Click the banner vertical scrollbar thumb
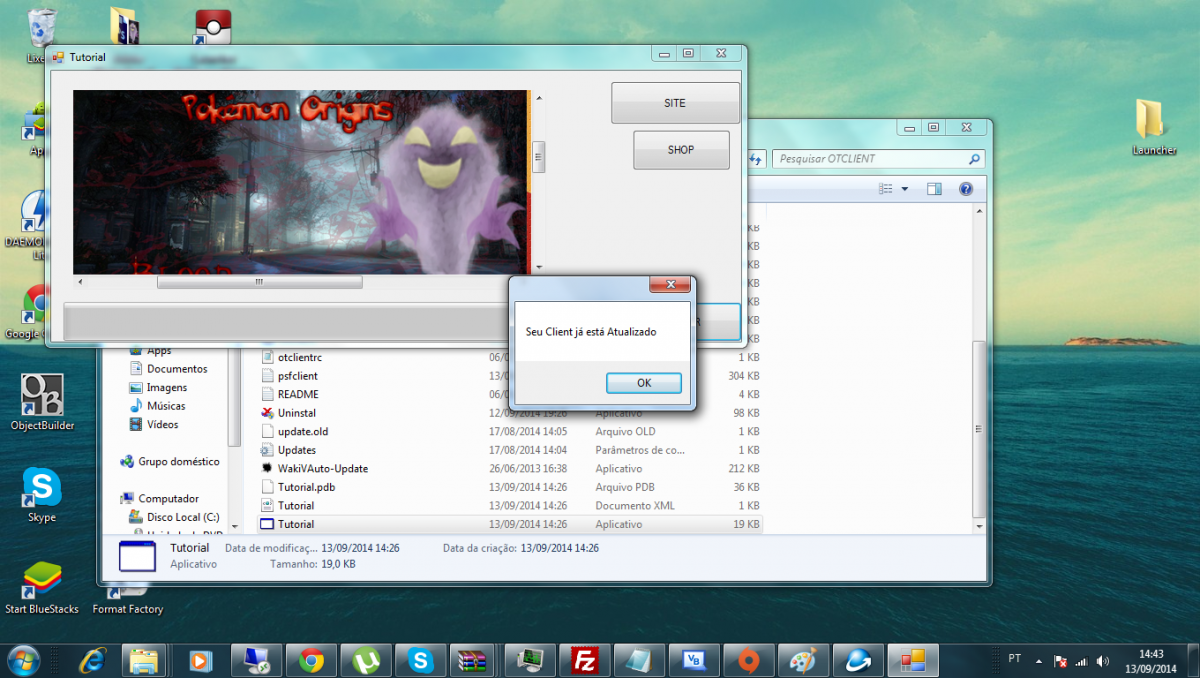Viewport: 1200px width, 678px height. pyautogui.click(x=538, y=156)
